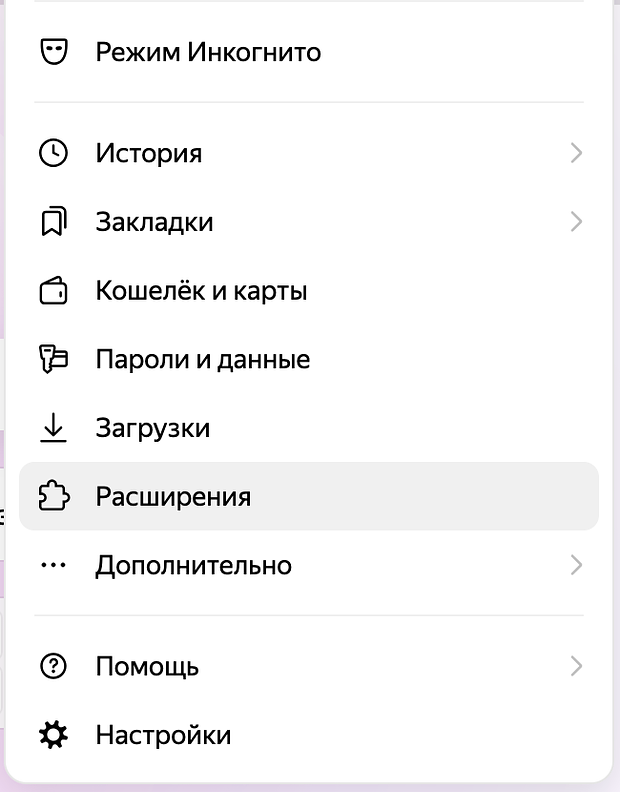Click the Help question mark icon

(x=53, y=666)
